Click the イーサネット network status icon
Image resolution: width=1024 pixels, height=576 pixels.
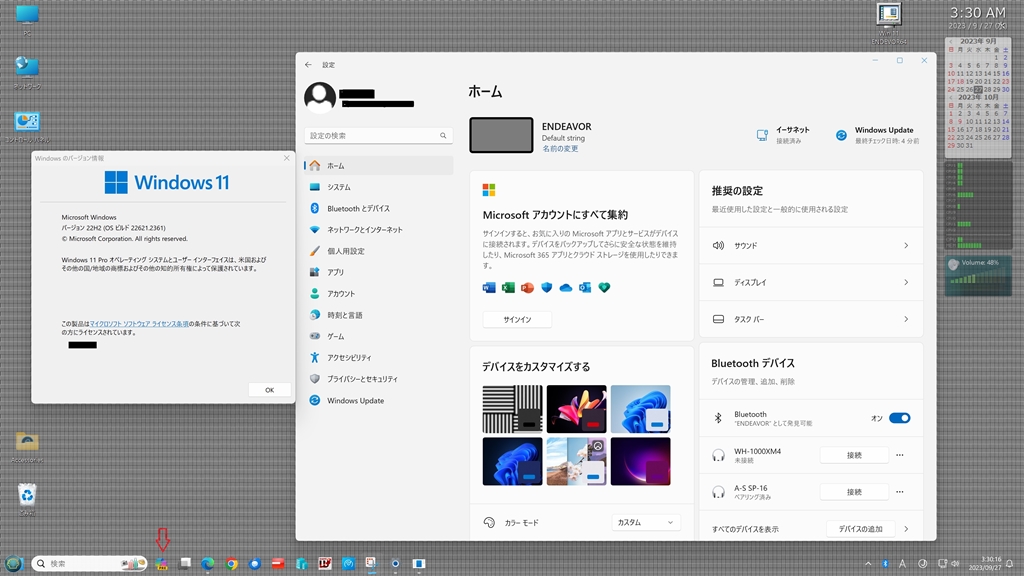pos(762,135)
